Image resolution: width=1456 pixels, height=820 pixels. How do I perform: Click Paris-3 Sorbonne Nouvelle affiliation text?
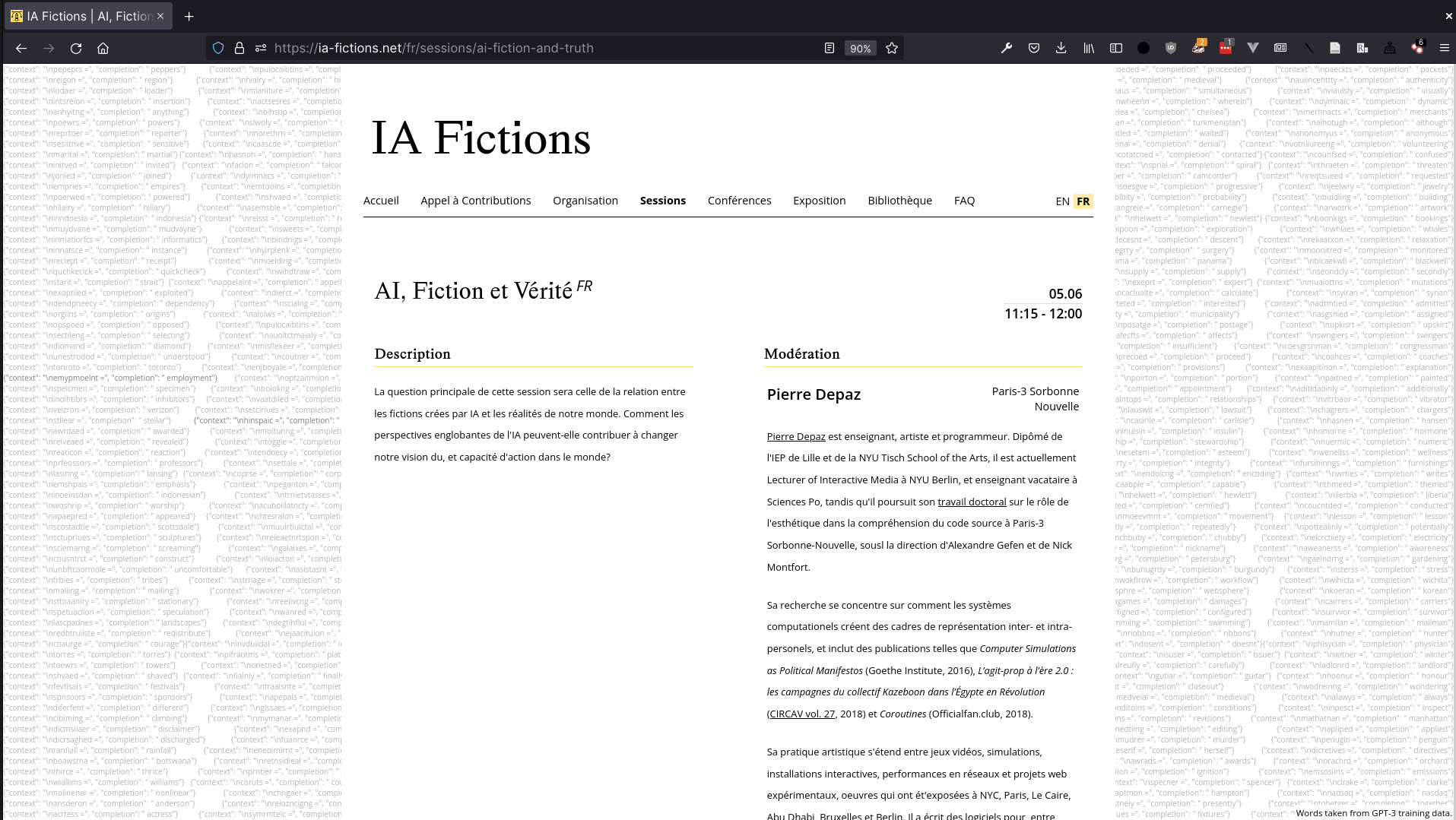point(1036,399)
